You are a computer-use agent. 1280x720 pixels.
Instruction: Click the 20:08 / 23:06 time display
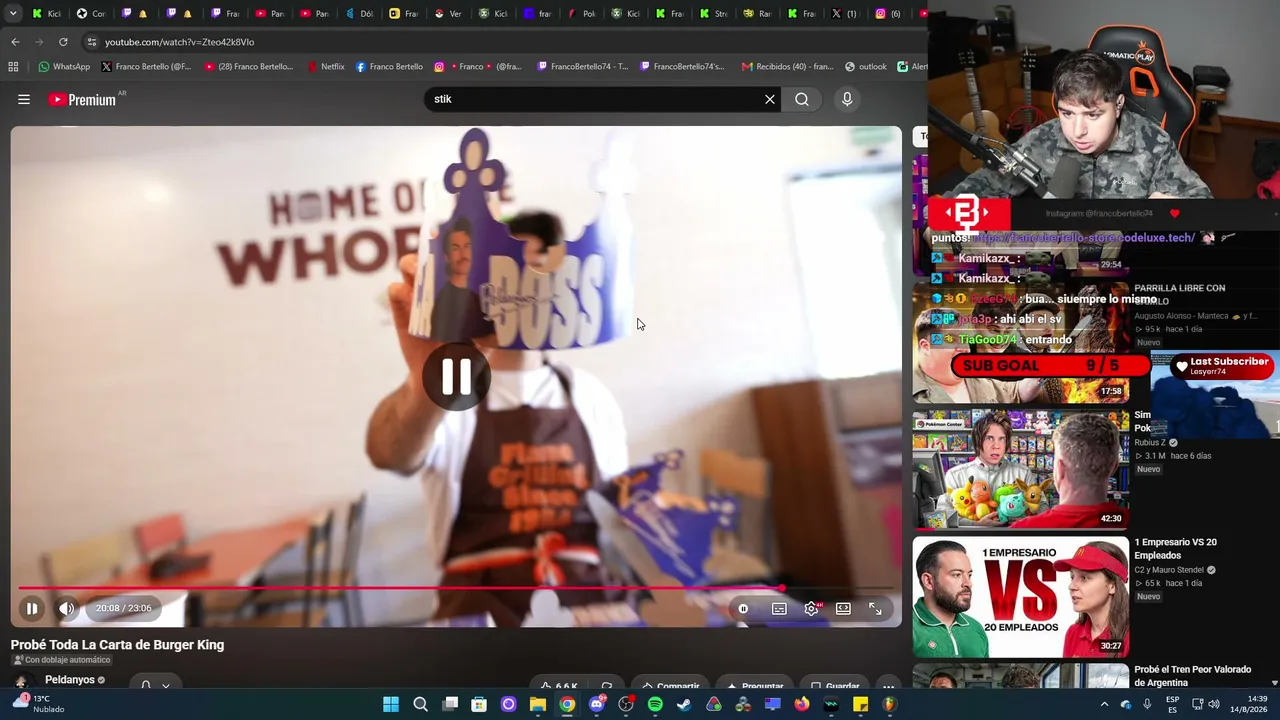coord(124,608)
